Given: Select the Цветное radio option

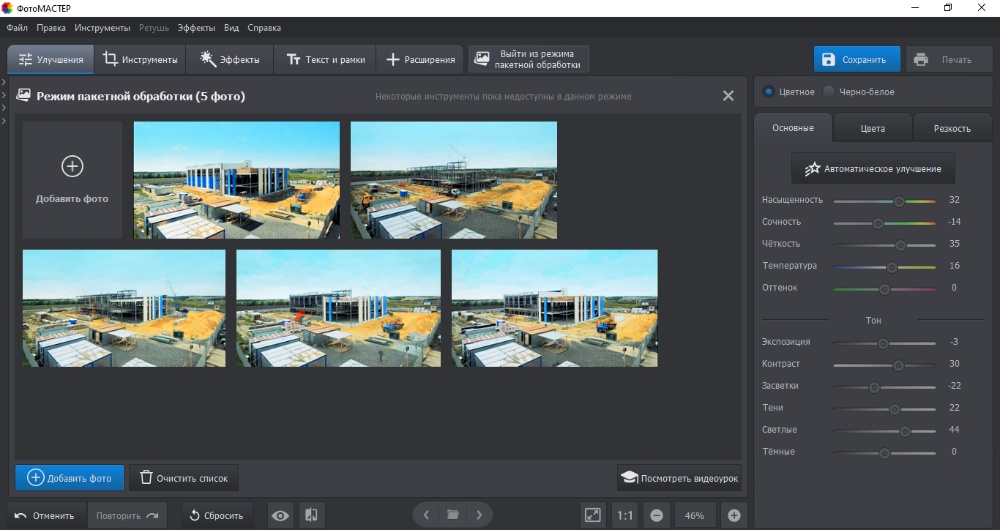Looking at the screenshot, I should [x=768, y=92].
